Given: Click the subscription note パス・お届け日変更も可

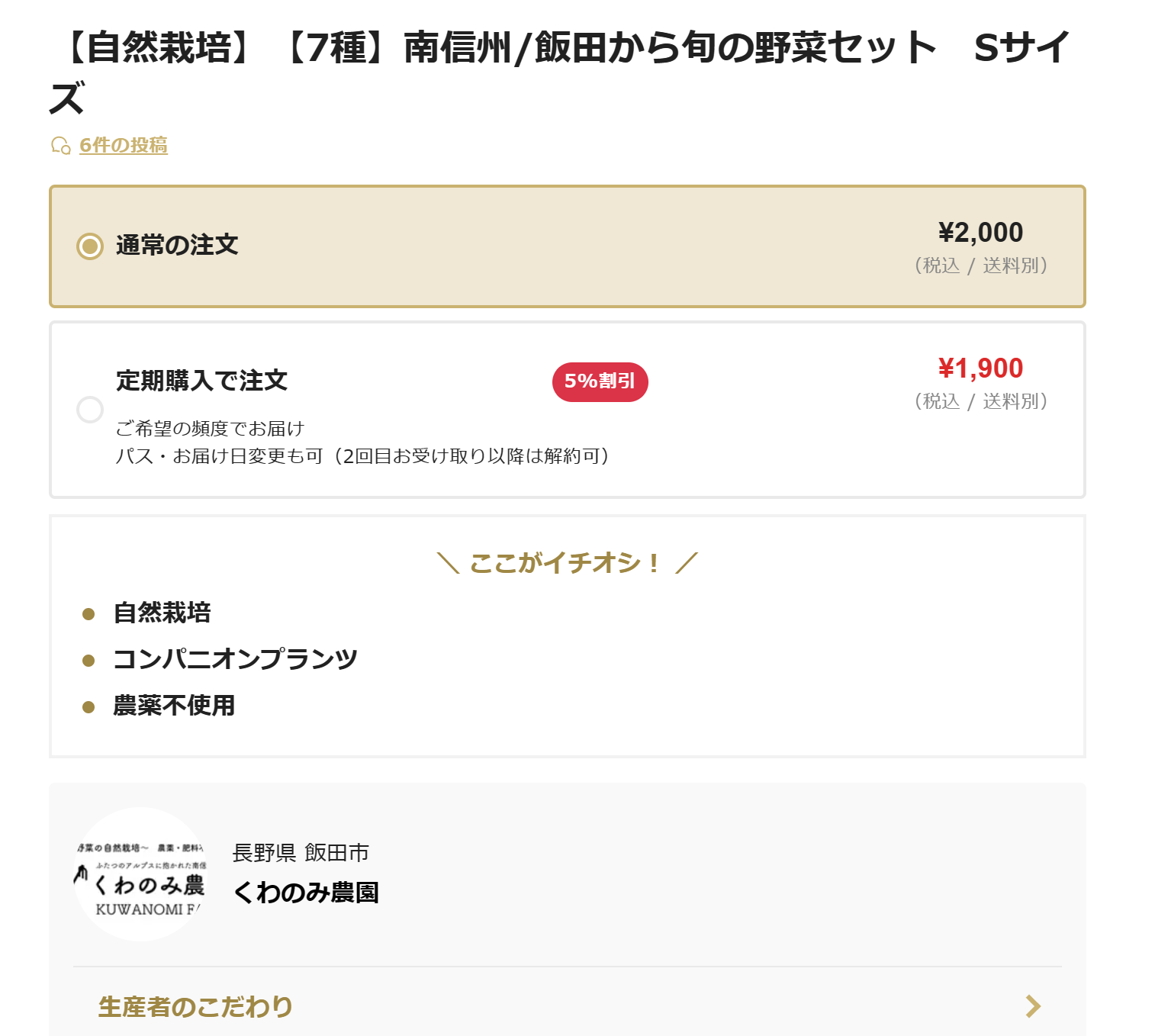Looking at the screenshot, I should (219, 456).
